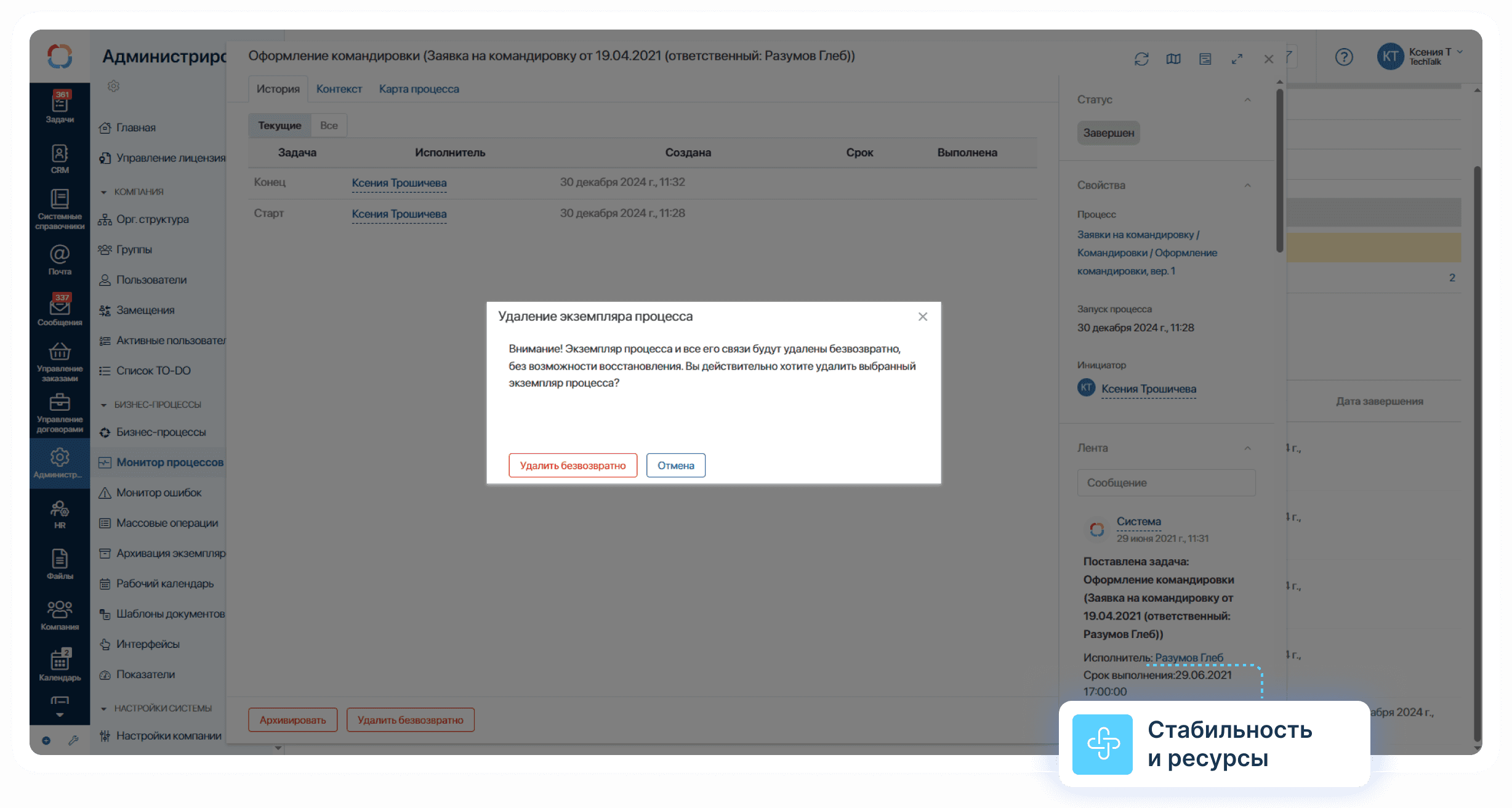Open Системные справочники in sidebar
Screen dimensions: 1512x808
60,209
